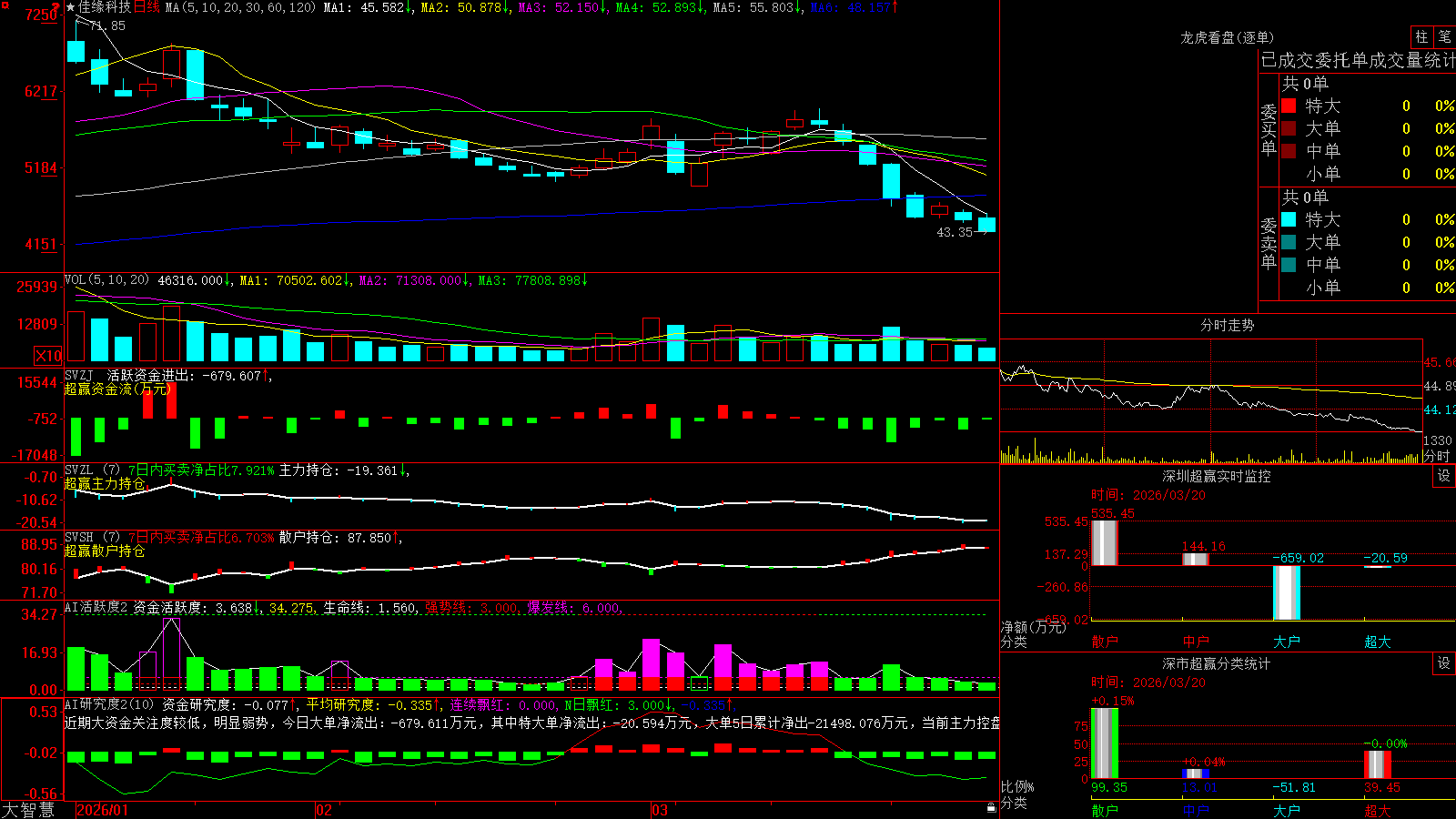1456x819 pixels.
Task: Open MA(5,10,20,30,60,120) indicator parameters
Action: point(240,7)
